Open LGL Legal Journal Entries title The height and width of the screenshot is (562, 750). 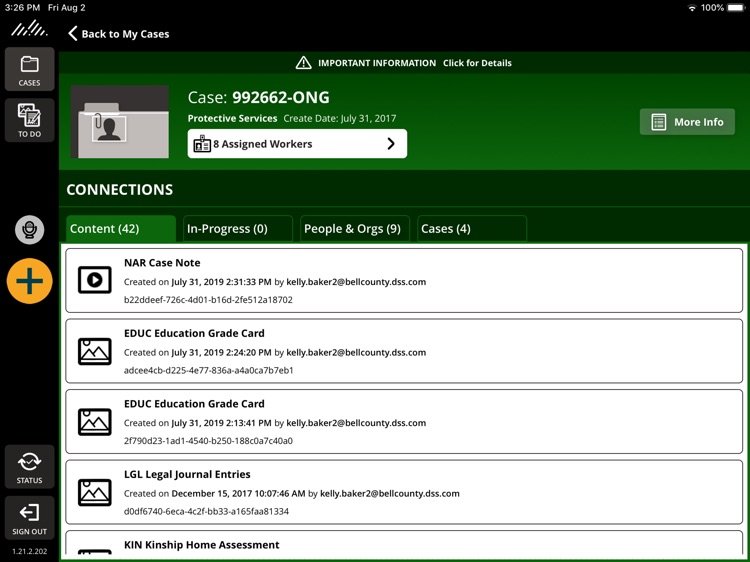187,474
